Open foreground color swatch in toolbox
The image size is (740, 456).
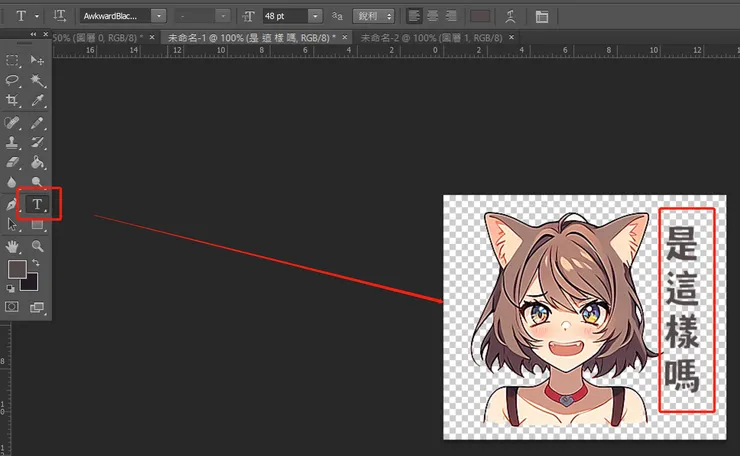pyautogui.click(x=17, y=269)
